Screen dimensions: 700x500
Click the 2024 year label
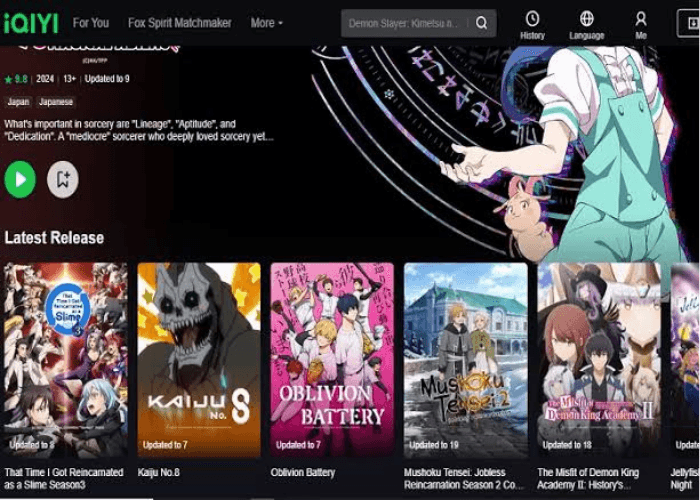[x=45, y=79]
